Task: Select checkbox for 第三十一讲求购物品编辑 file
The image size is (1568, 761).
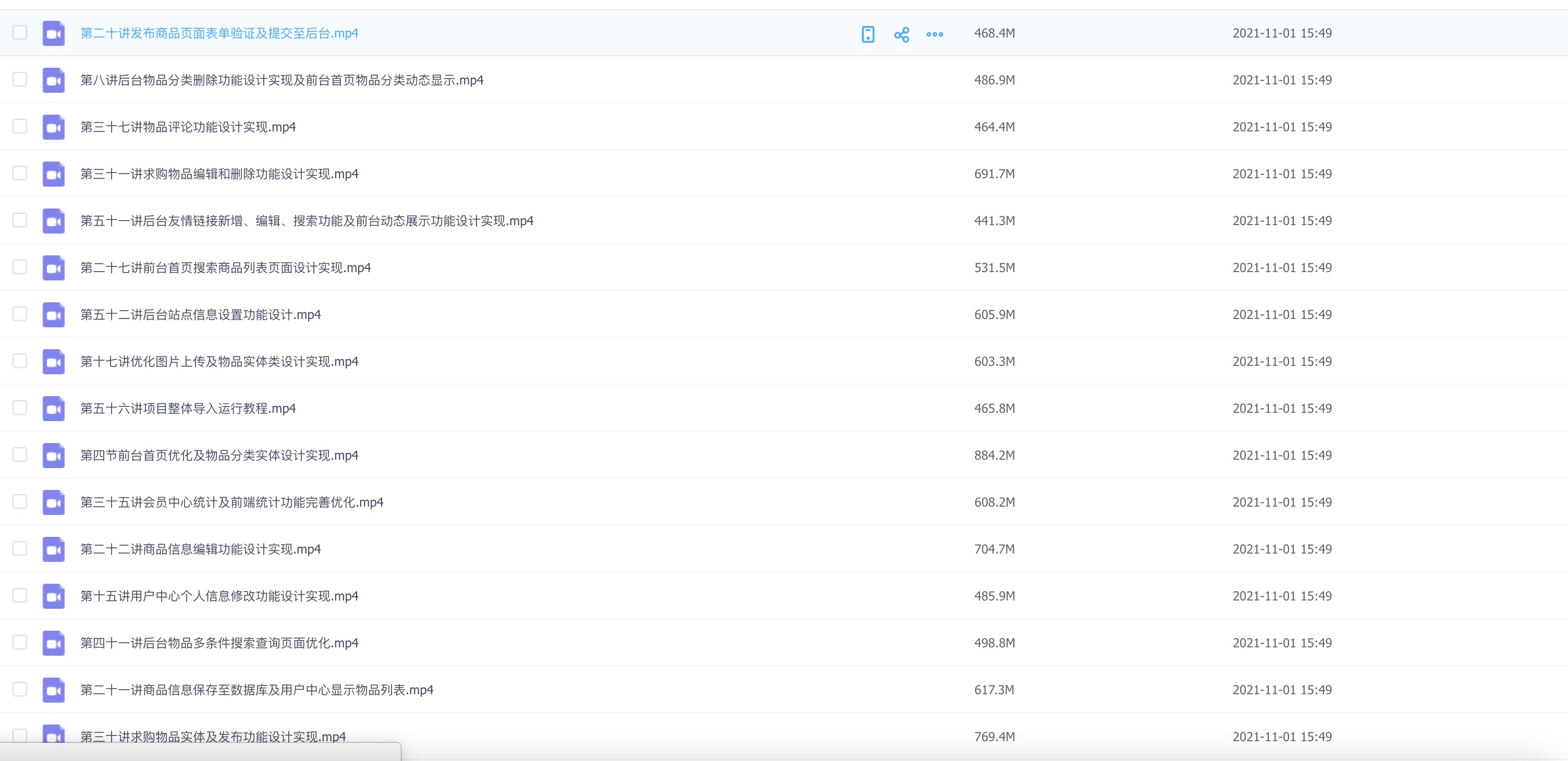Action: click(20, 173)
